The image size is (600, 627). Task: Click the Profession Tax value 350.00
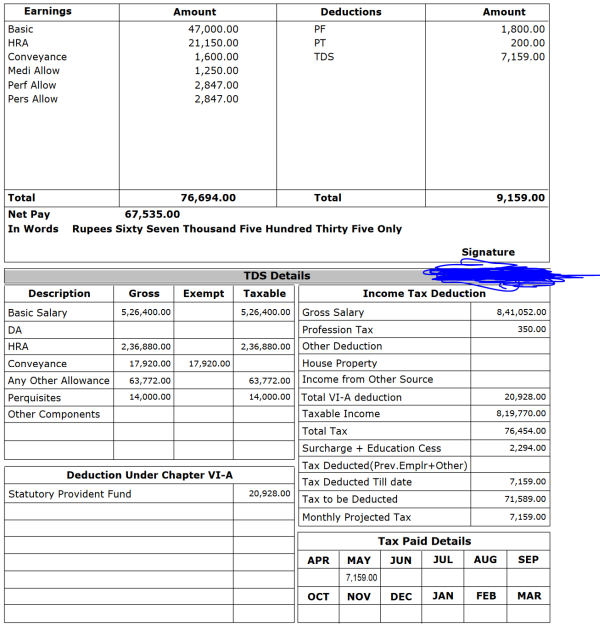tap(531, 329)
